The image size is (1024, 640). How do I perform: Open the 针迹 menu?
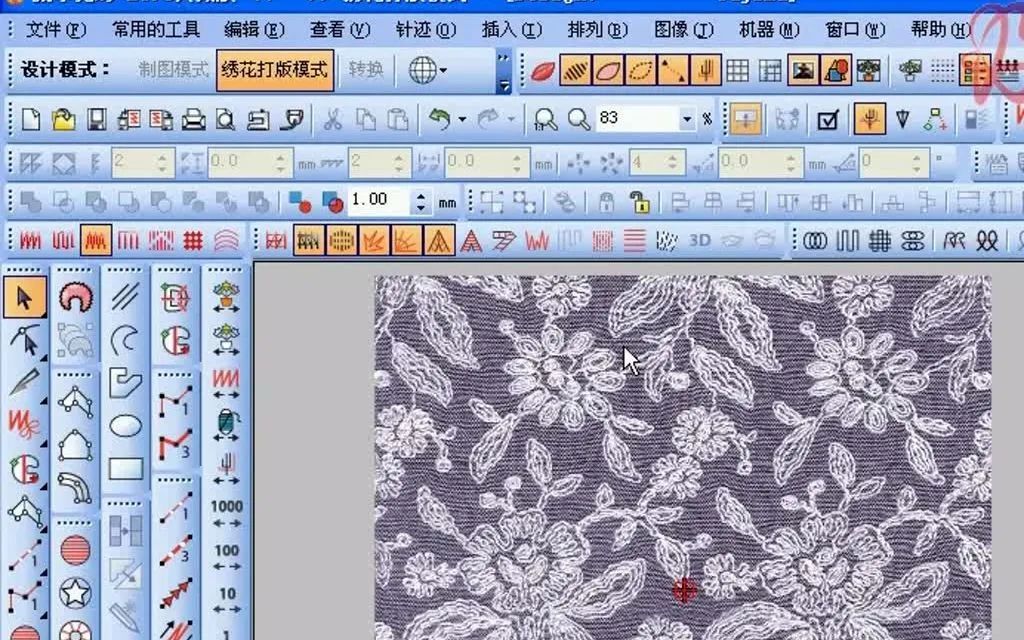coord(426,29)
